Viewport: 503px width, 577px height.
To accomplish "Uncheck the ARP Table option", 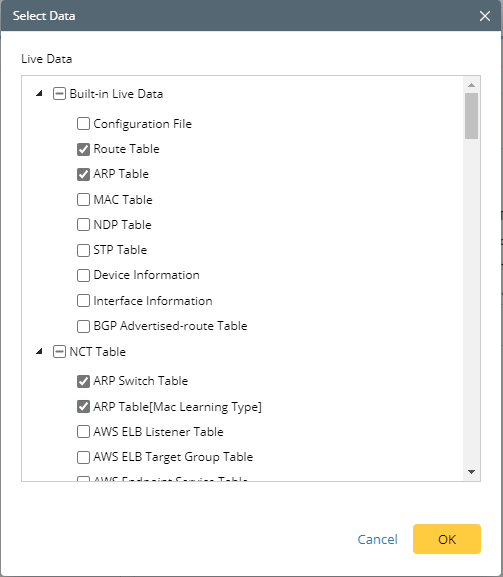I will pyautogui.click(x=83, y=174).
